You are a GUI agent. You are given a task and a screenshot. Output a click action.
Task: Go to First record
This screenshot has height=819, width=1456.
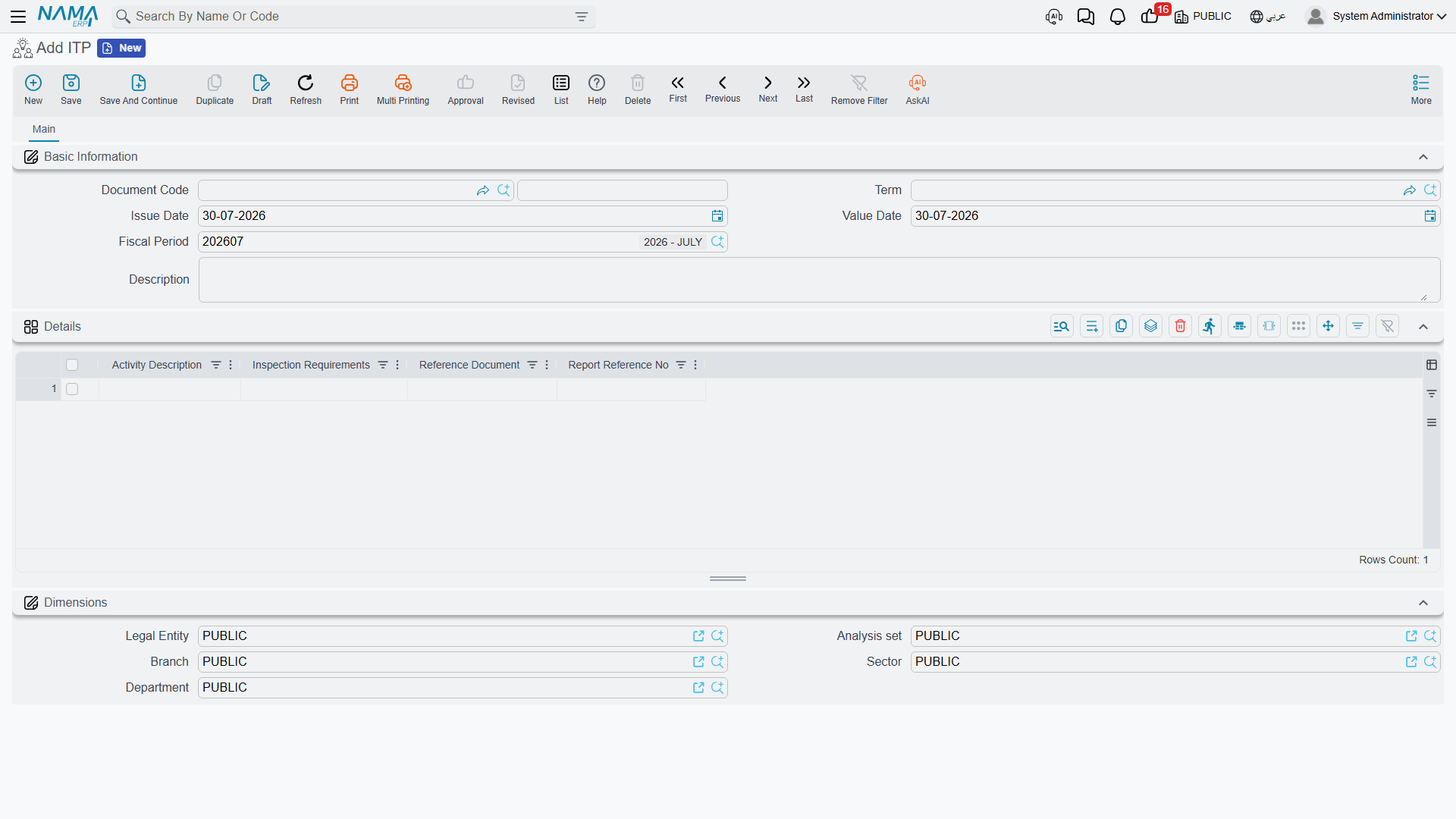point(678,89)
